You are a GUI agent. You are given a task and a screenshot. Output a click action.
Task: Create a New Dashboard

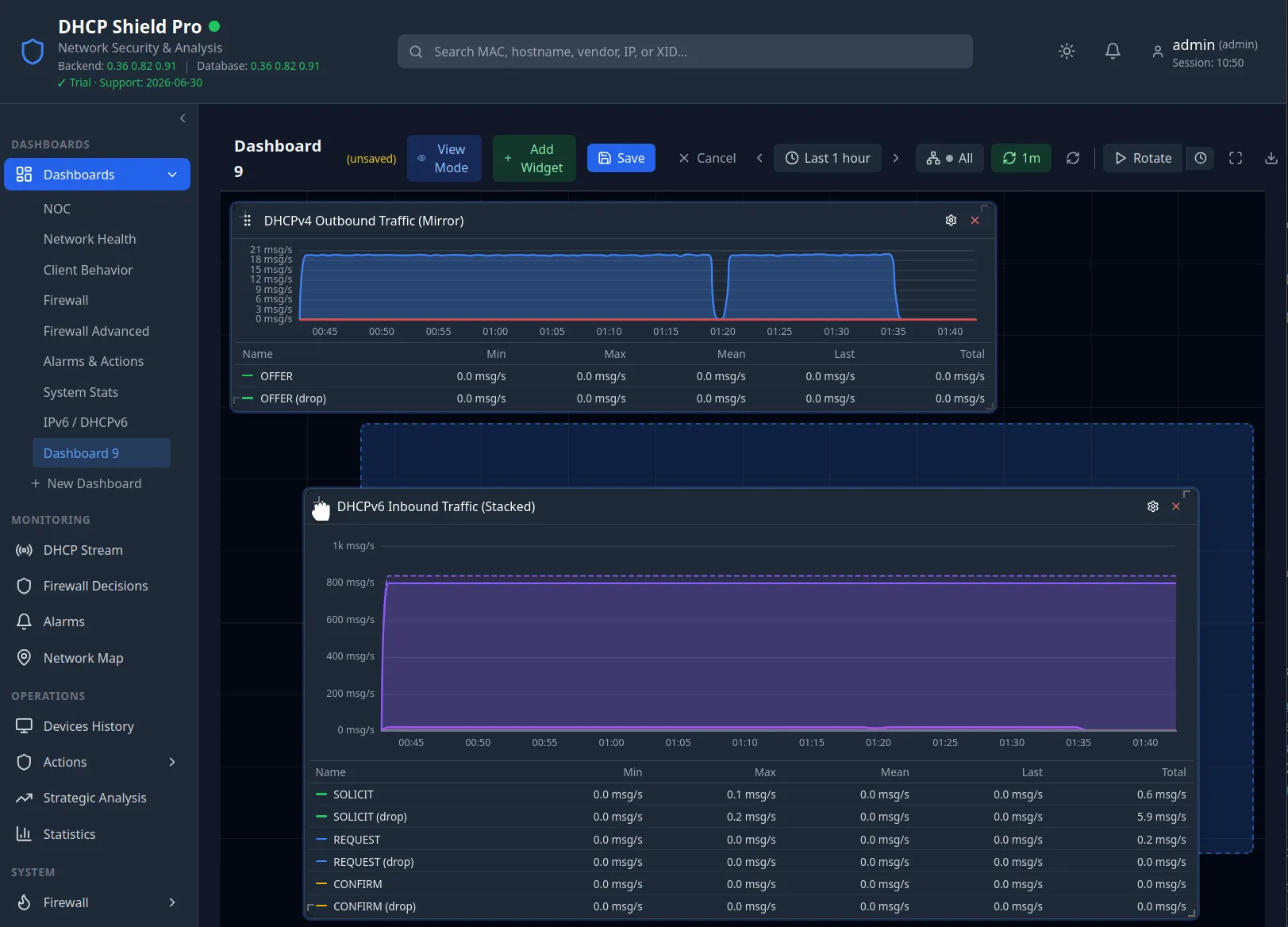[x=87, y=483]
